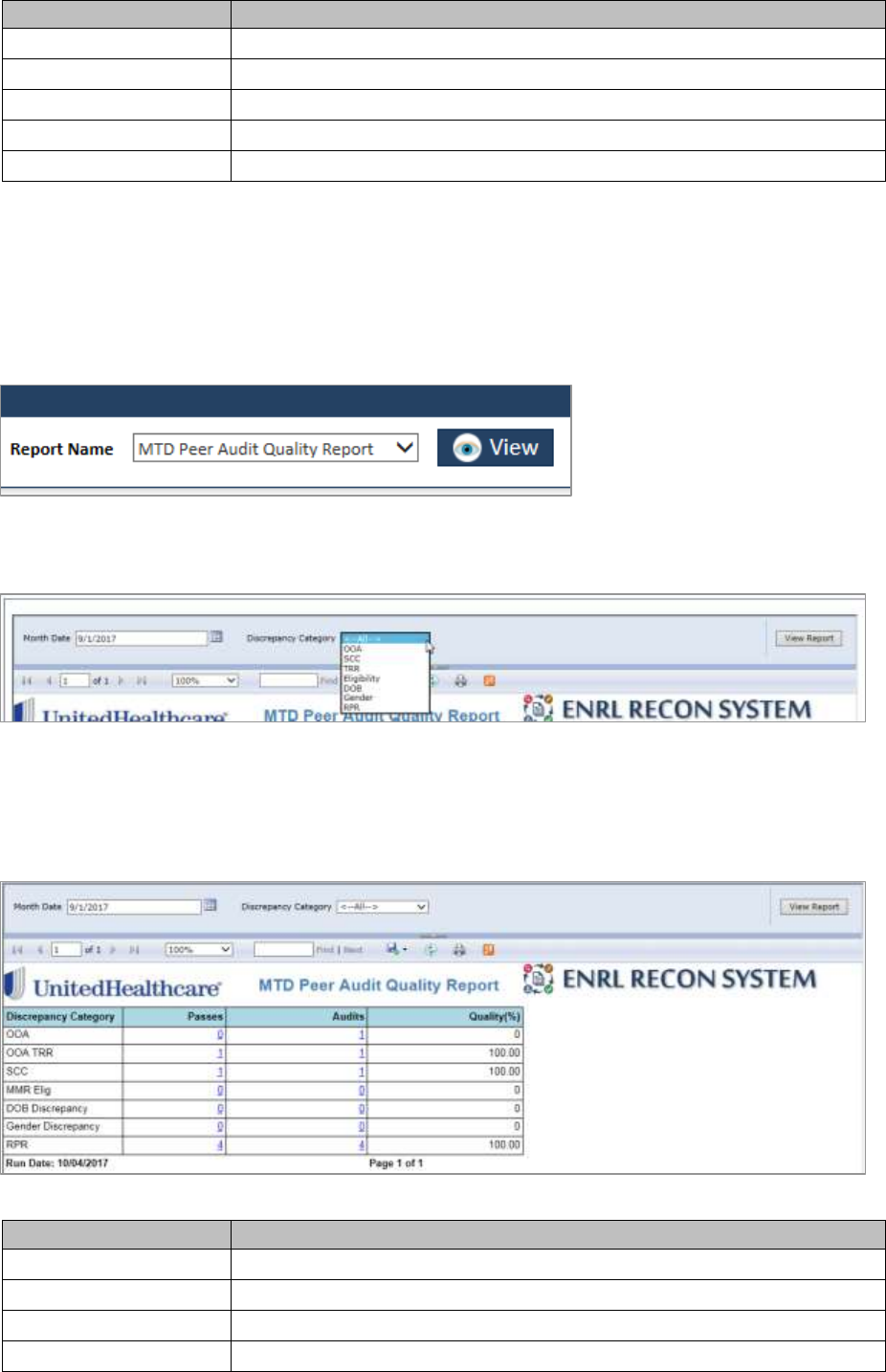Click orange data feed icon in viewer with open list
This screenshot has height=1372, width=886.
489,680
